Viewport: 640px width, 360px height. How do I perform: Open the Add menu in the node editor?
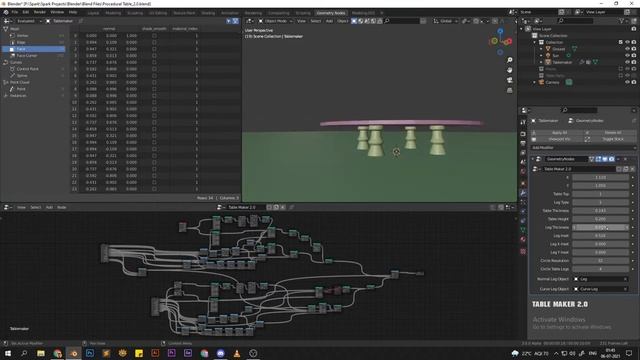tap(49, 207)
